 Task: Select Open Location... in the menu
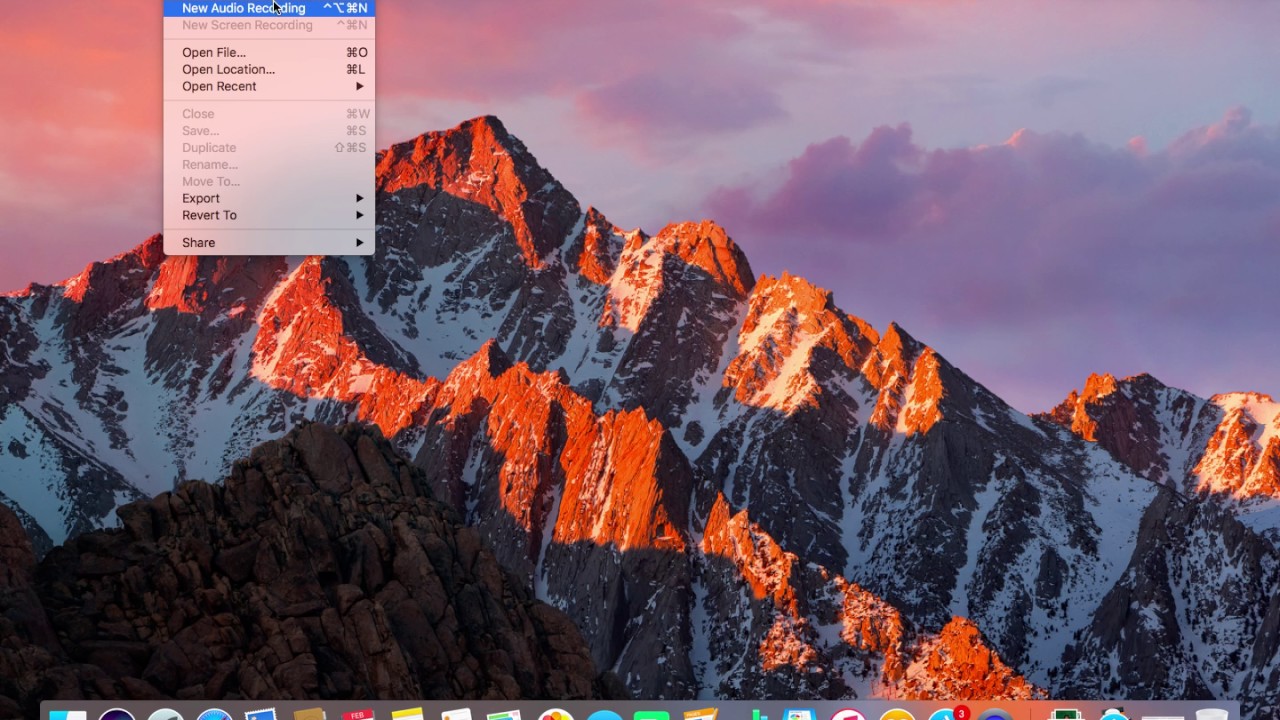point(269,69)
